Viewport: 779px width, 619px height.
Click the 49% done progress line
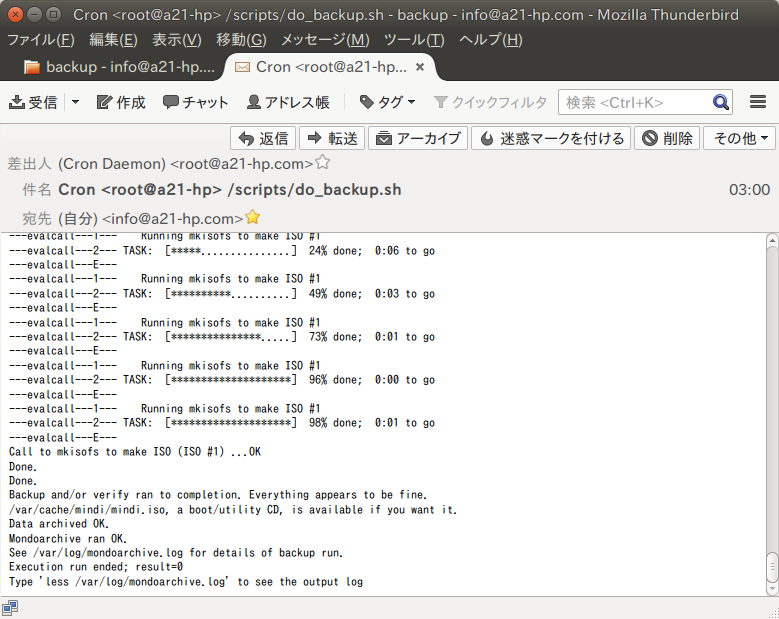(x=222, y=294)
